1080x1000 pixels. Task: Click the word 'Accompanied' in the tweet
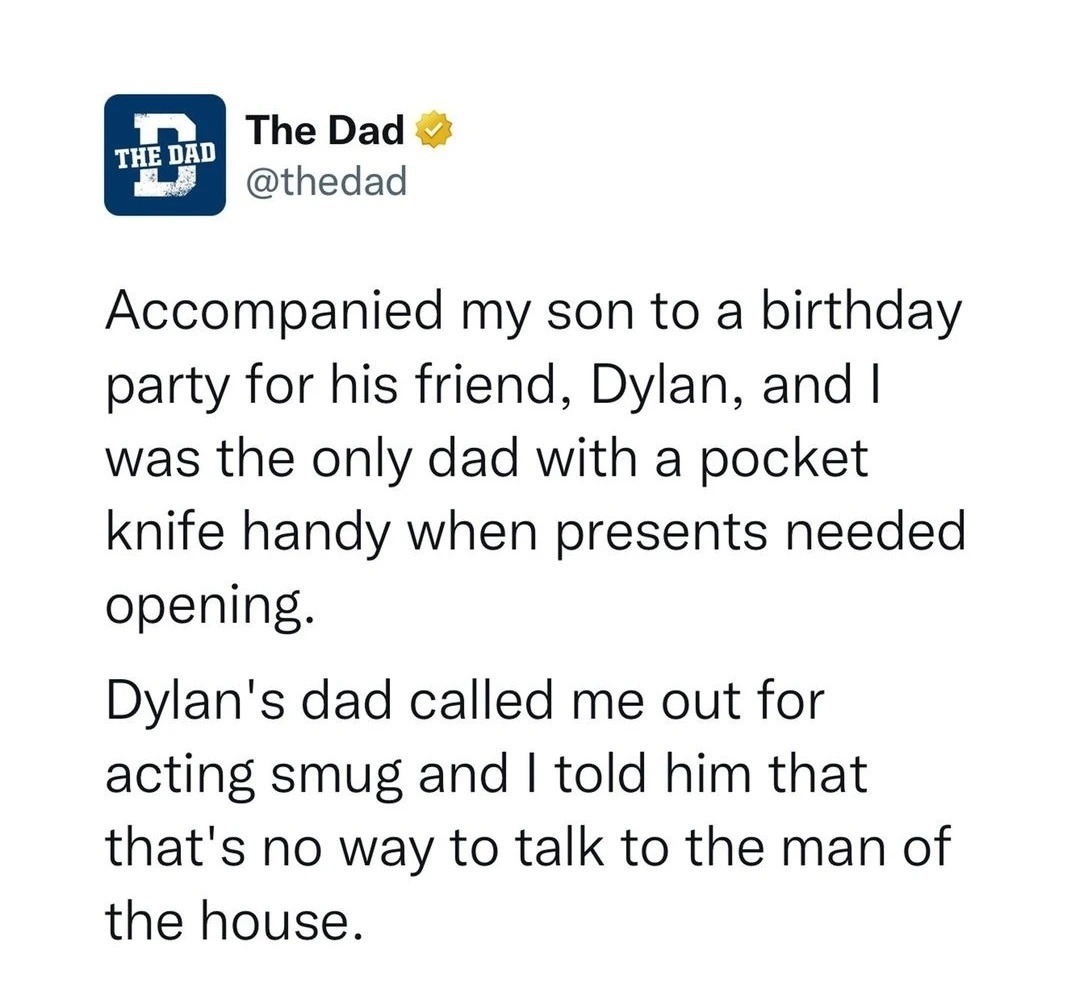(x=273, y=313)
